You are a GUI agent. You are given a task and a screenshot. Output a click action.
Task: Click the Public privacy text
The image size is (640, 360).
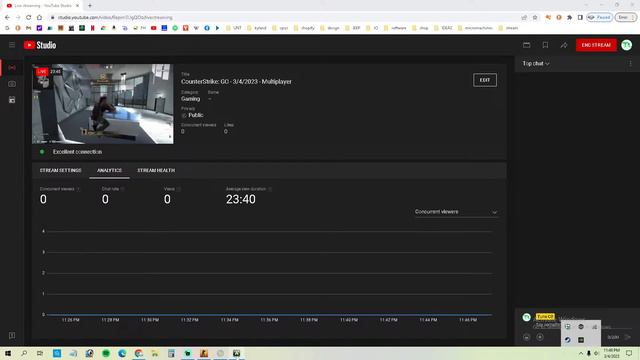coord(196,115)
